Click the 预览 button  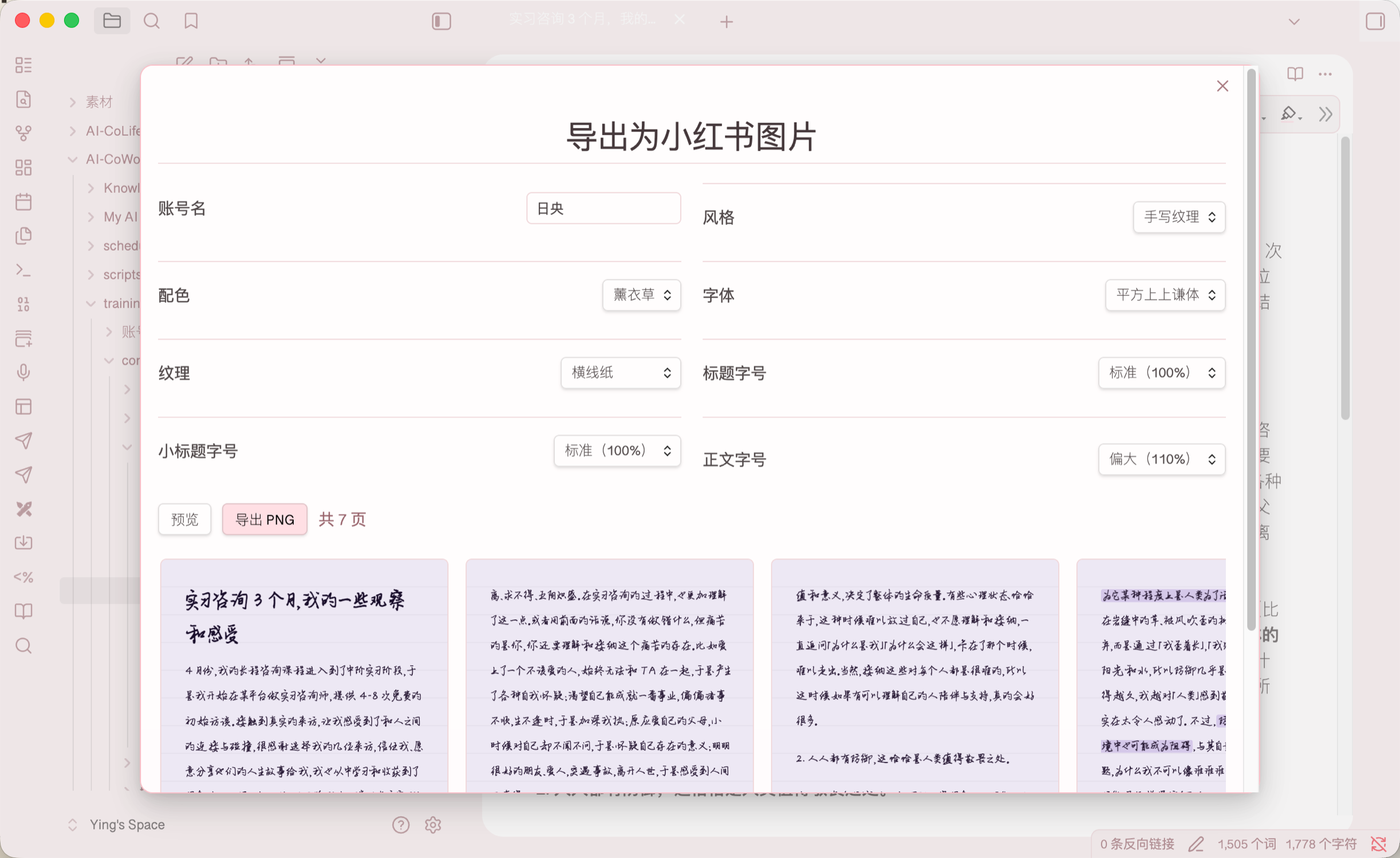tap(184, 519)
